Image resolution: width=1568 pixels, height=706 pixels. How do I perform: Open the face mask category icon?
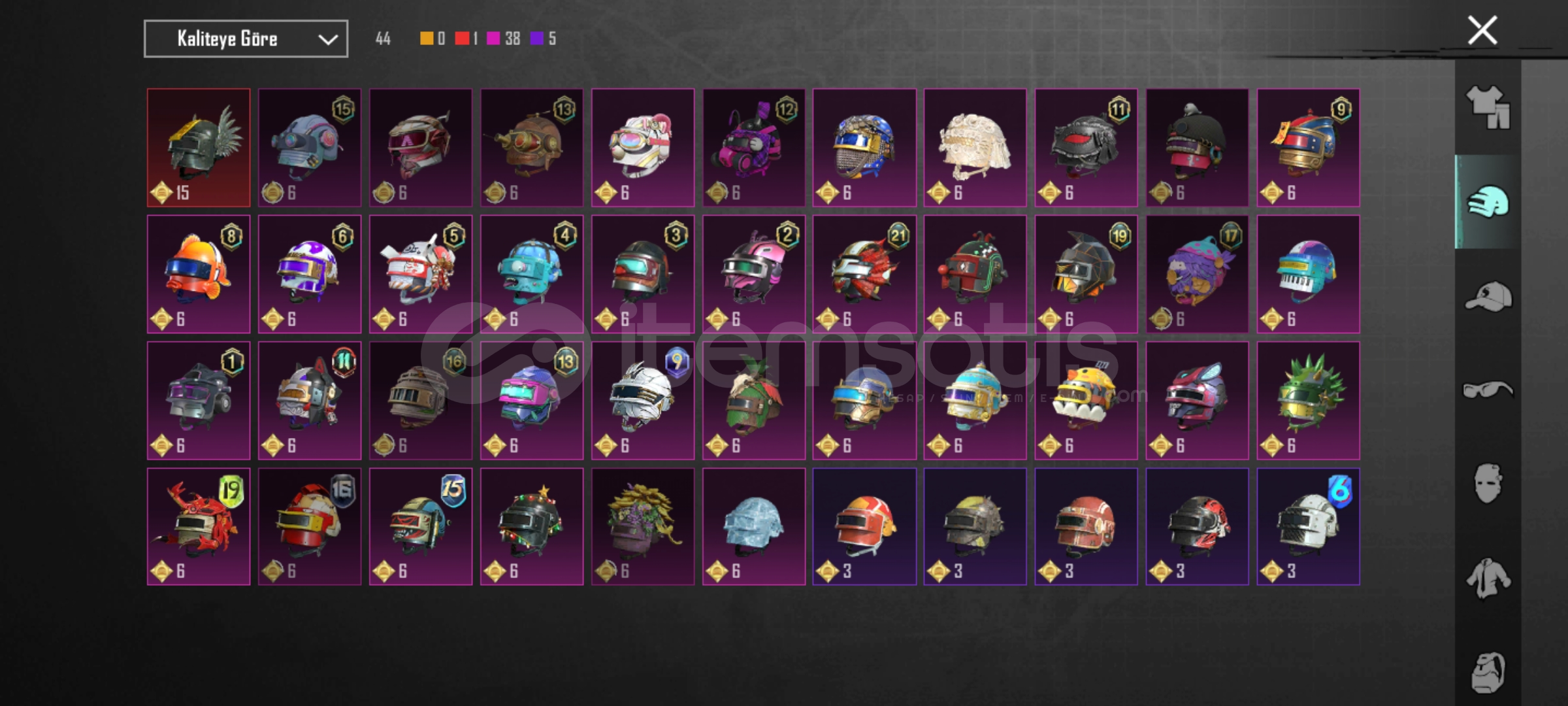point(1488,484)
